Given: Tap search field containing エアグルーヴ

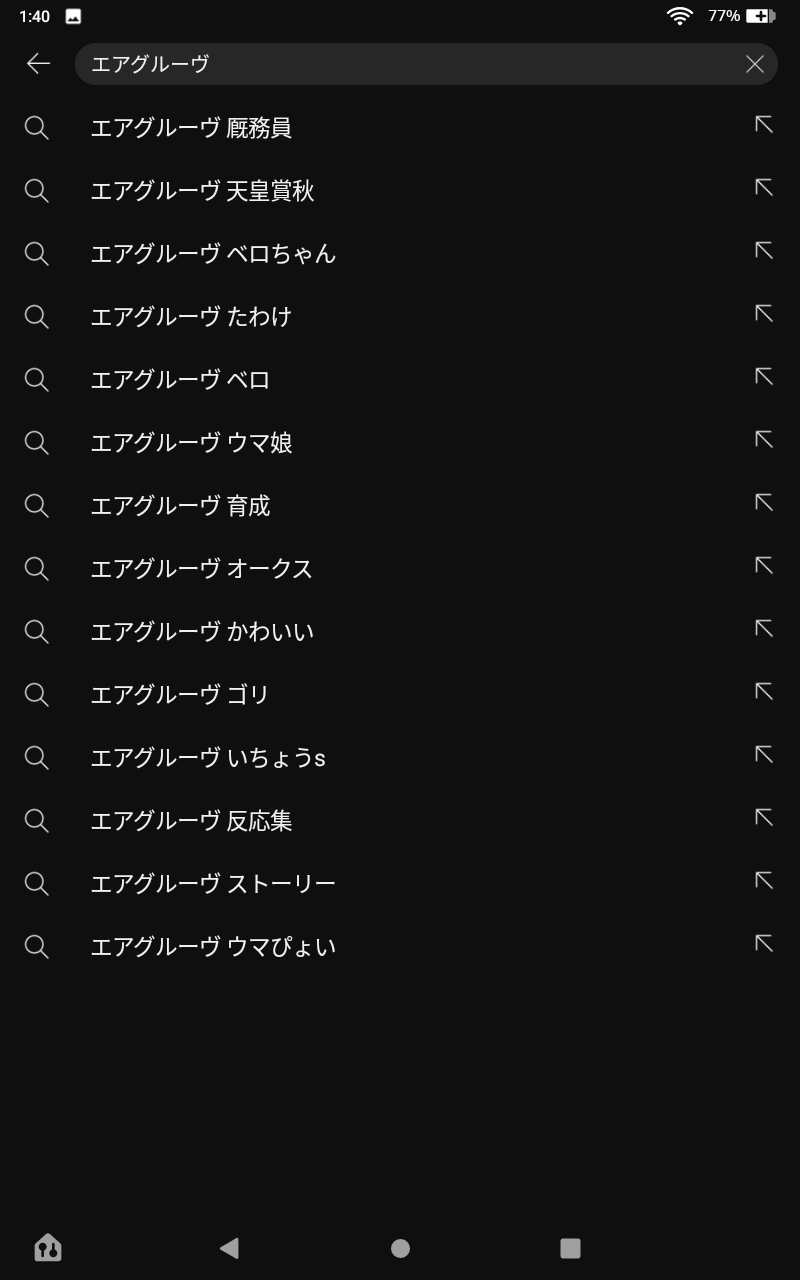Looking at the screenshot, I should (400, 64).
